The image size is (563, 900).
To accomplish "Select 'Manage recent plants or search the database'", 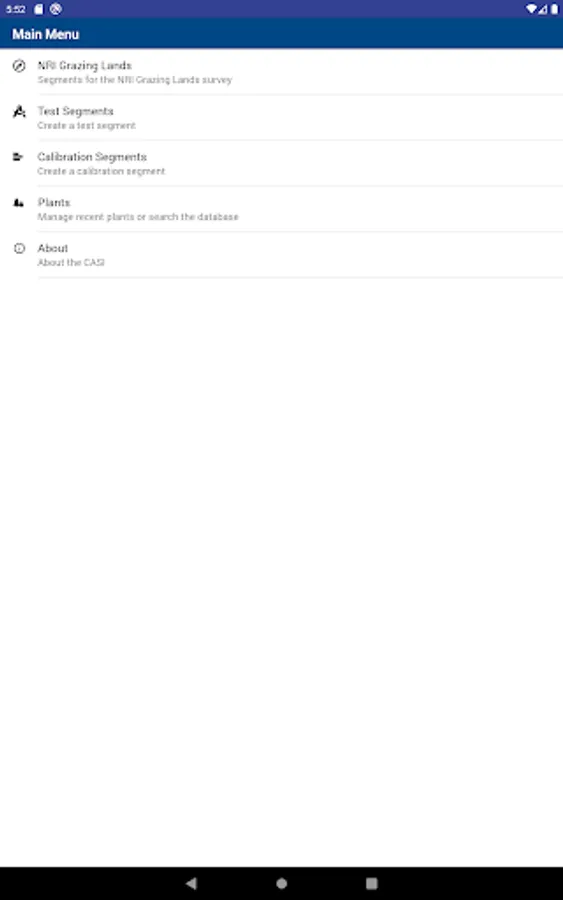I will pos(138,217).
